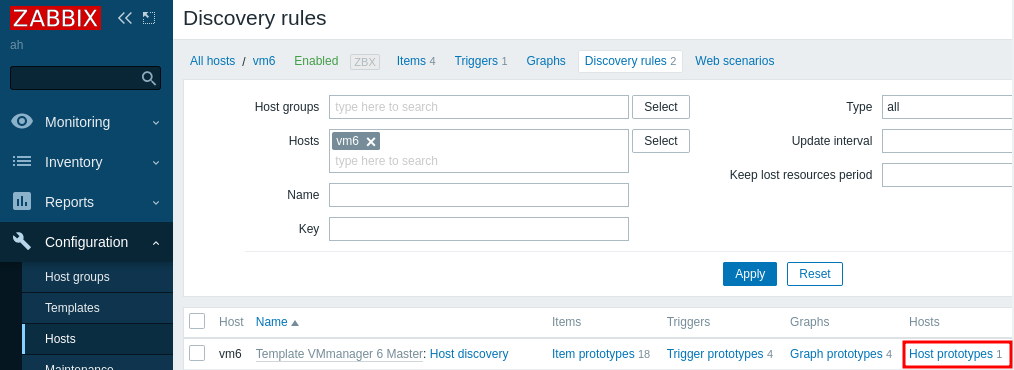Click the search magnifier icon in sidebar
The width and height of the screenshot is (1014, 370).
pos(149,78)
